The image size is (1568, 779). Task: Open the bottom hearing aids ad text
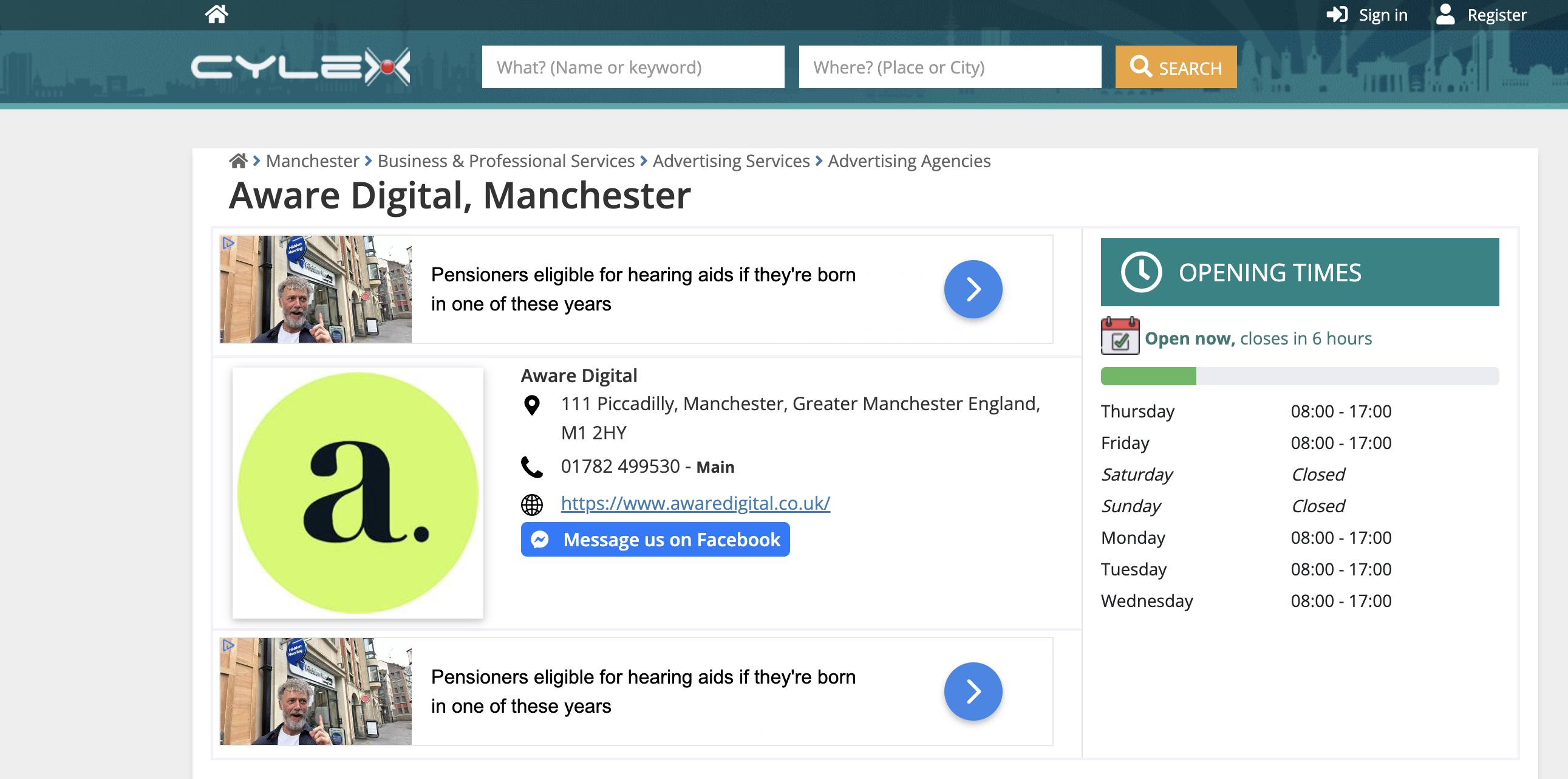click(643, 691)
